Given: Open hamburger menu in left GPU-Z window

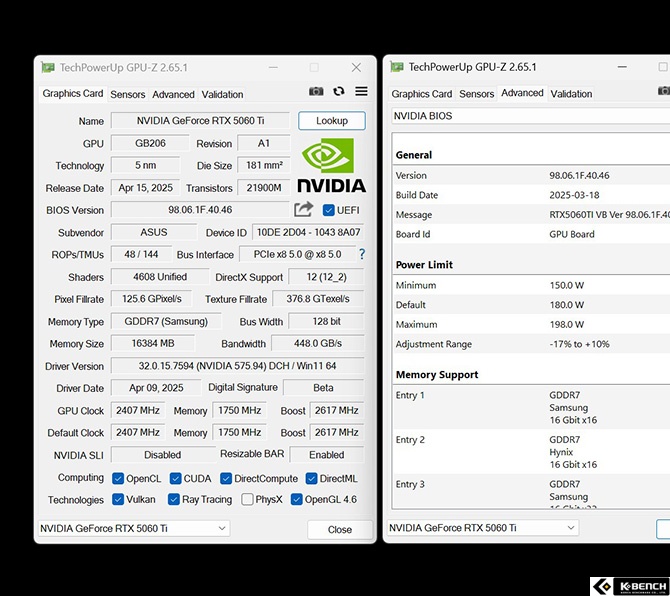Looking at the screenshot, I should point(361,91).
